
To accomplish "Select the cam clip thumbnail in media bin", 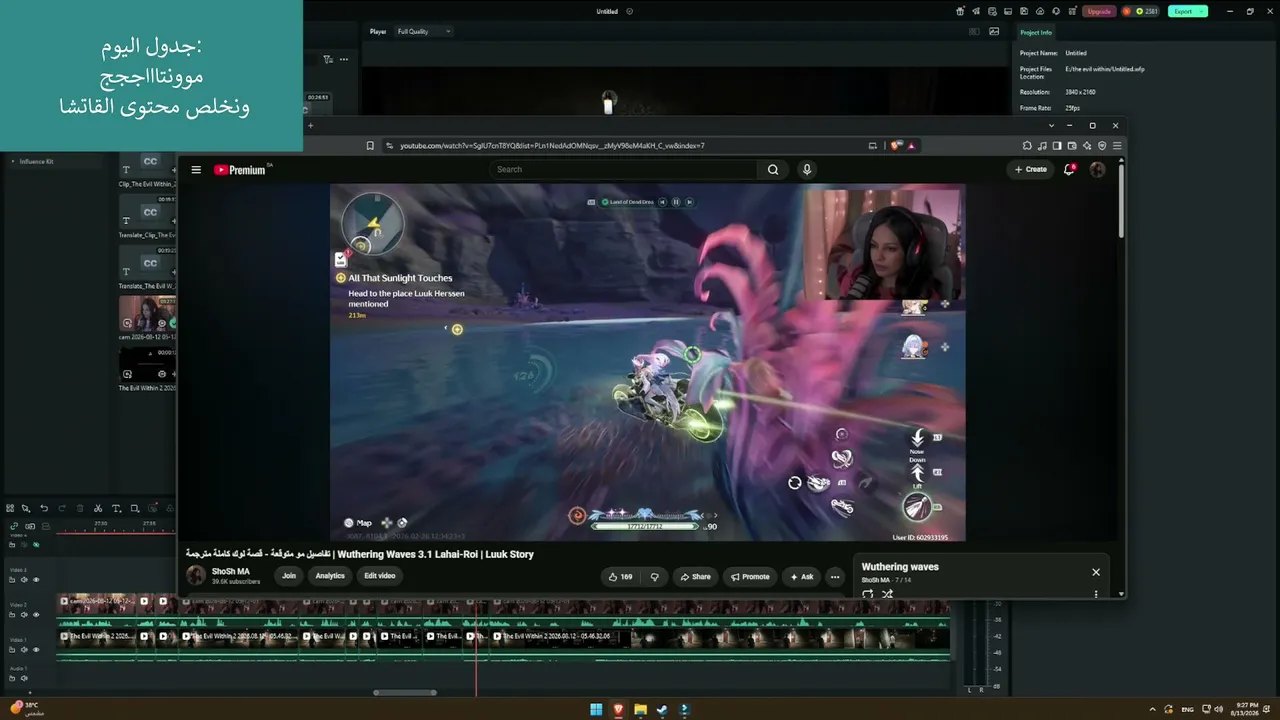I will 147,313.
